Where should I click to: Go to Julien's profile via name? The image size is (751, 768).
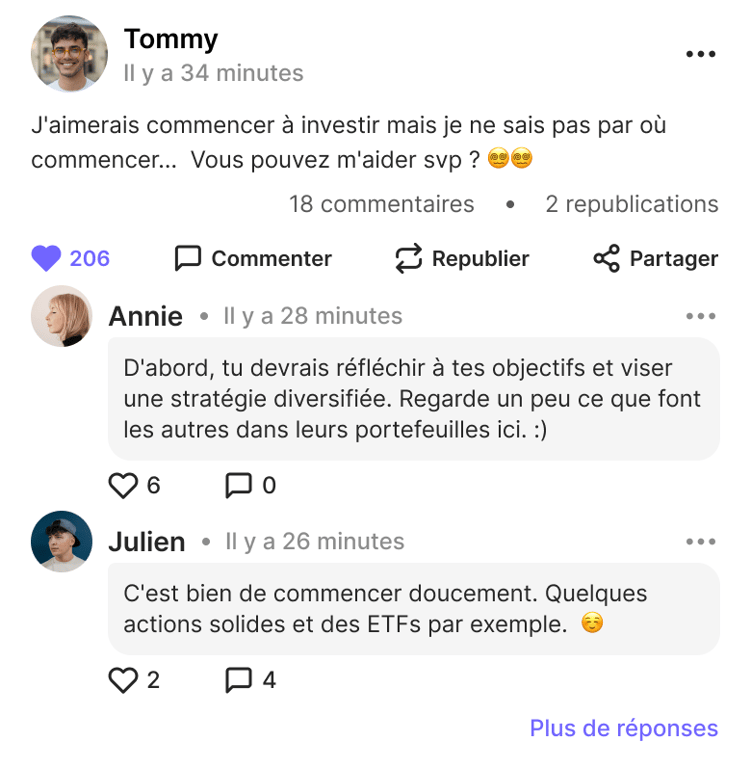pos(146,542)
